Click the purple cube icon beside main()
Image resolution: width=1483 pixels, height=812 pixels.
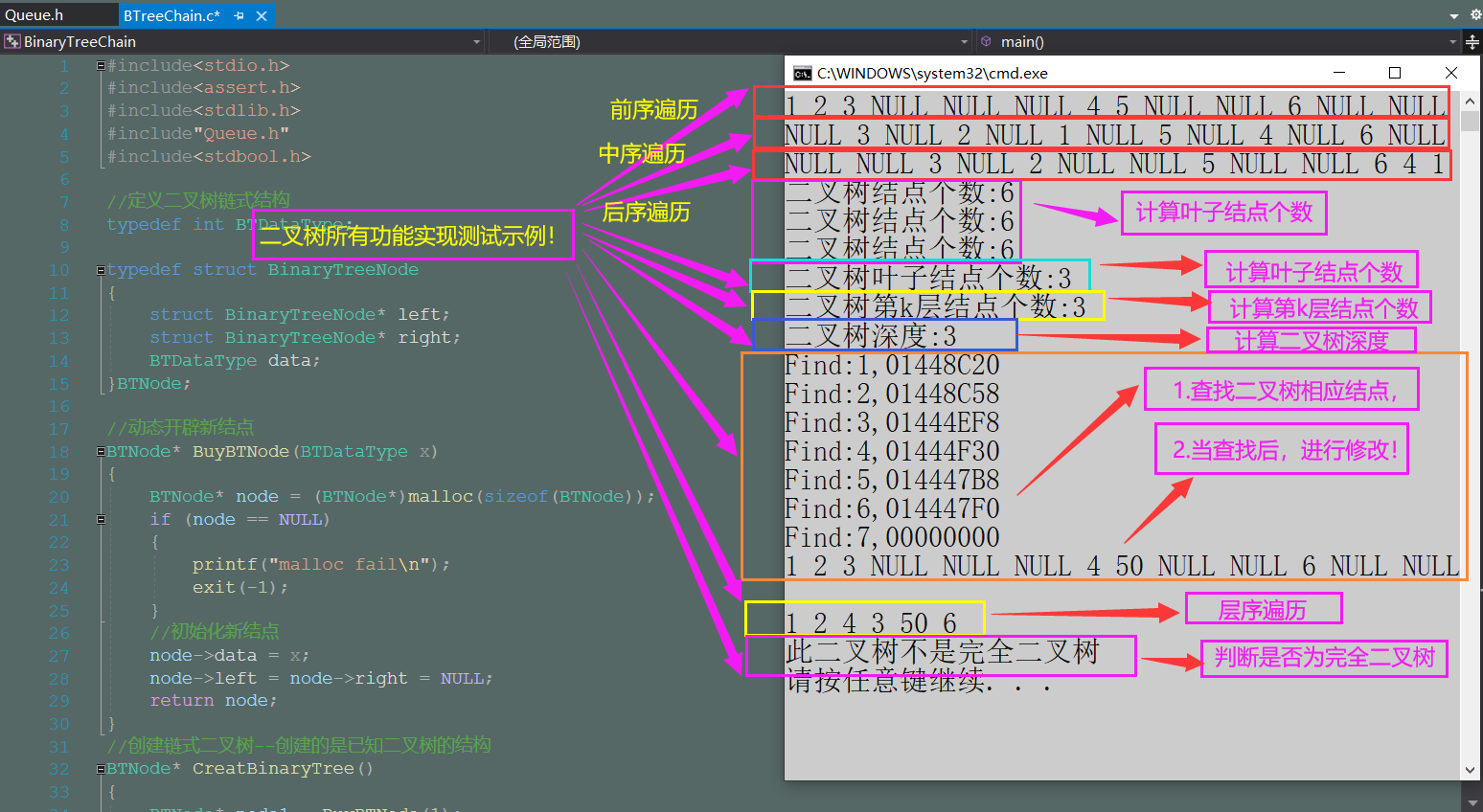pyautogui.click(x=987, y=41)
